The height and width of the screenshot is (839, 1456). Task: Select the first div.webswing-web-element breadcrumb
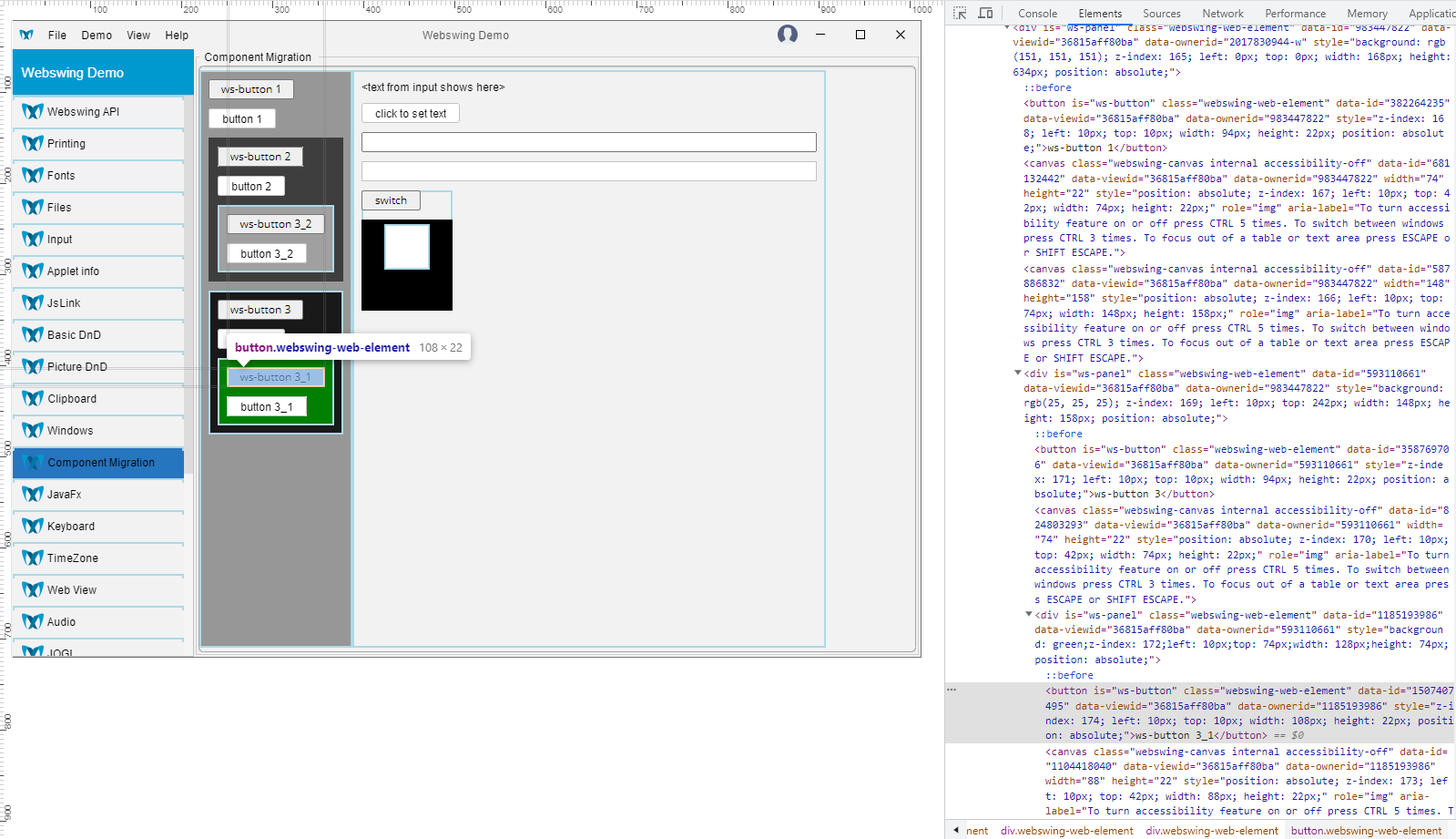click(1066, 831)
